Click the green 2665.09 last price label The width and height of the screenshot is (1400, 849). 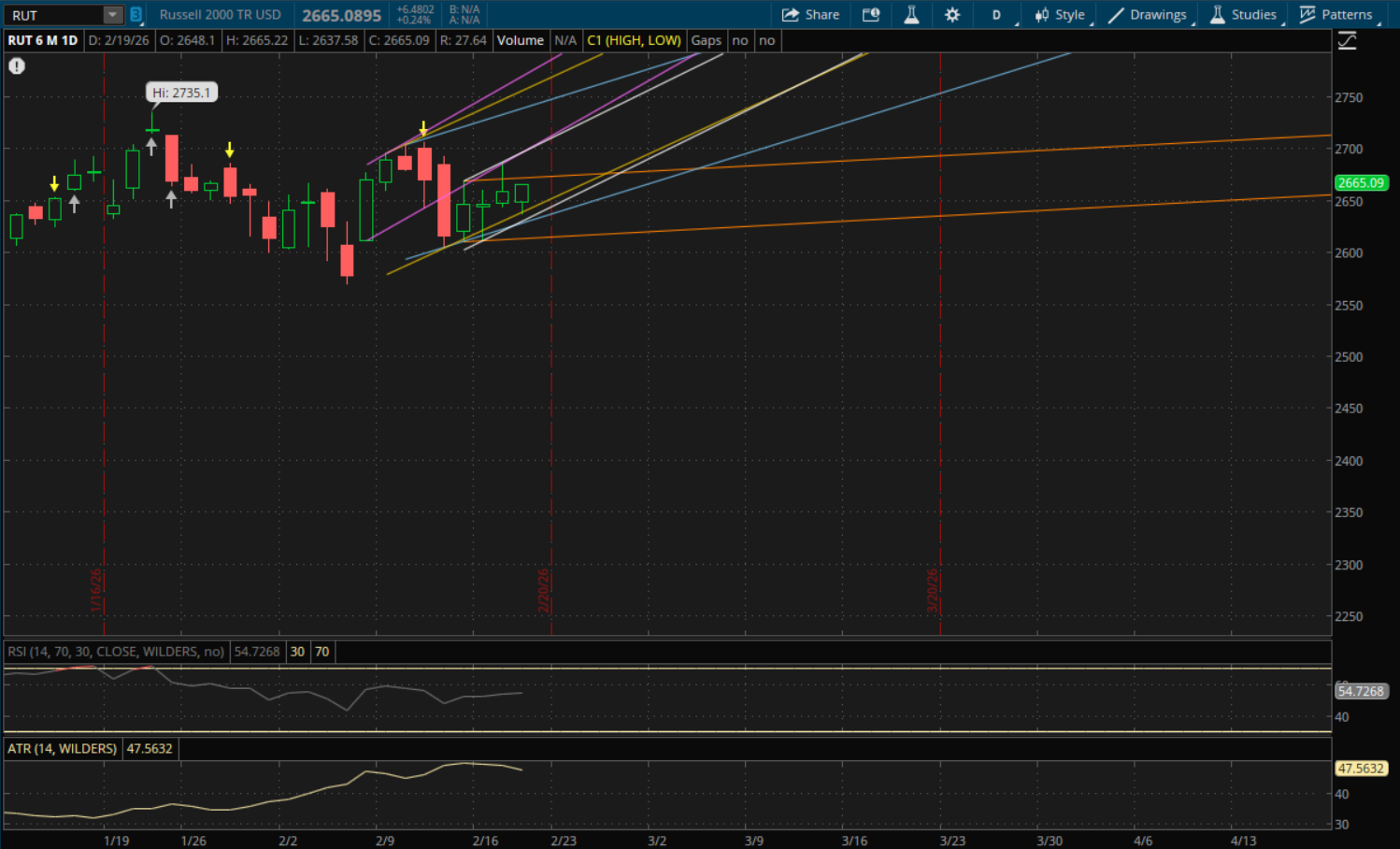(1361, 183)
